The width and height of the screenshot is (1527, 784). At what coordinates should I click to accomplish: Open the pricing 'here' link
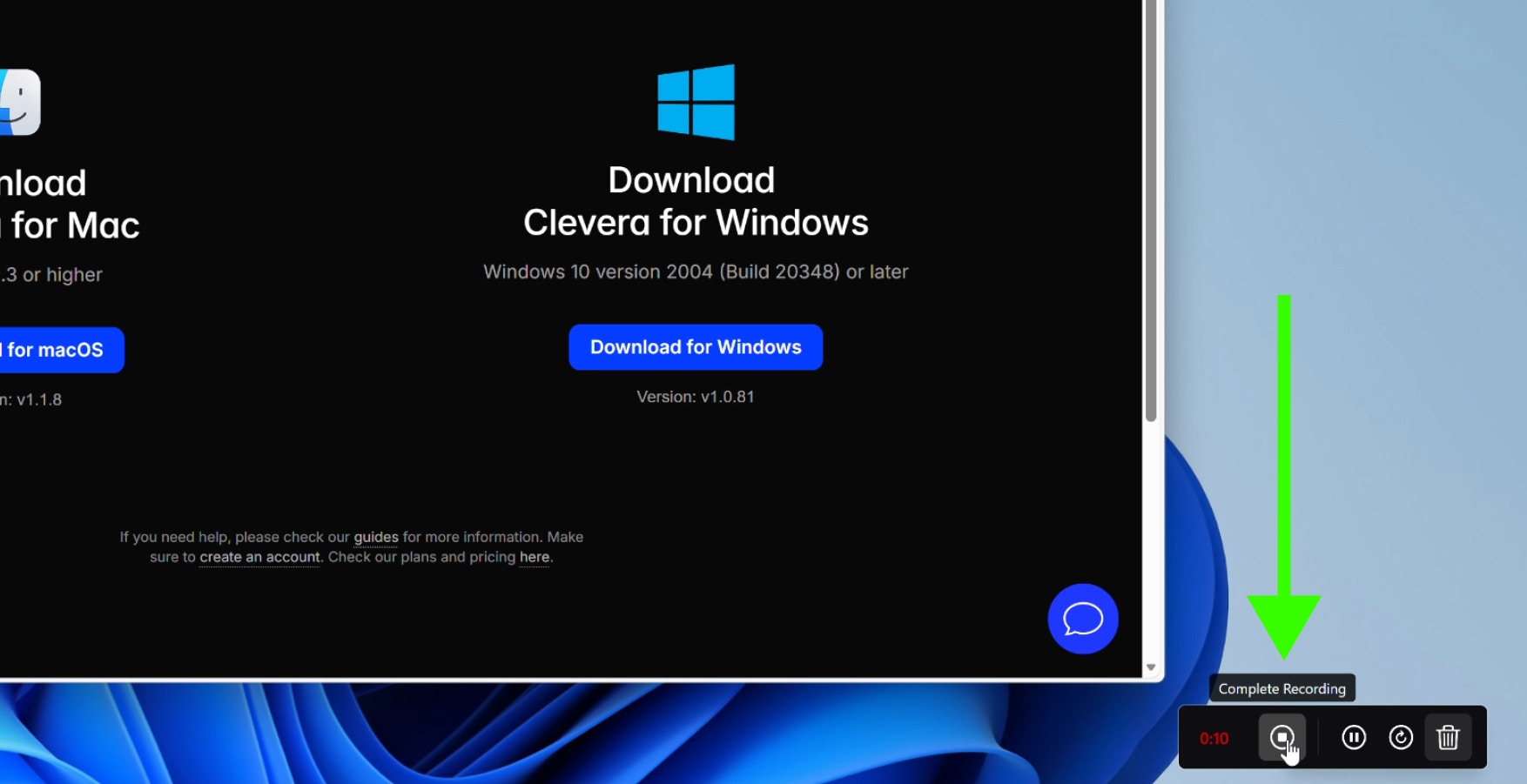pyautogui.click(x=535, y=557)
